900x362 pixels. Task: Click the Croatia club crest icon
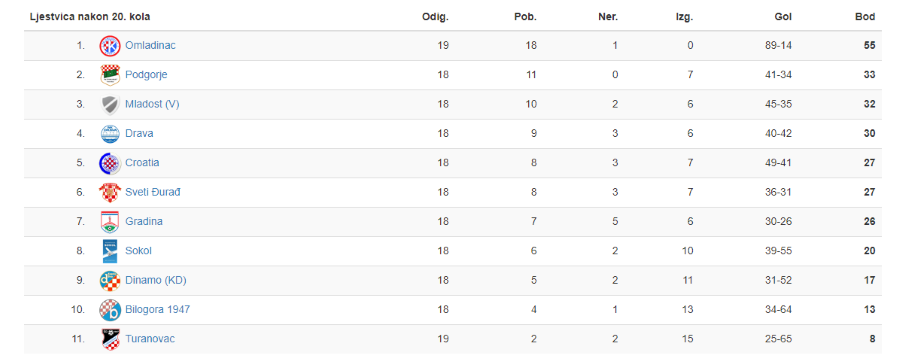(110, 163)
